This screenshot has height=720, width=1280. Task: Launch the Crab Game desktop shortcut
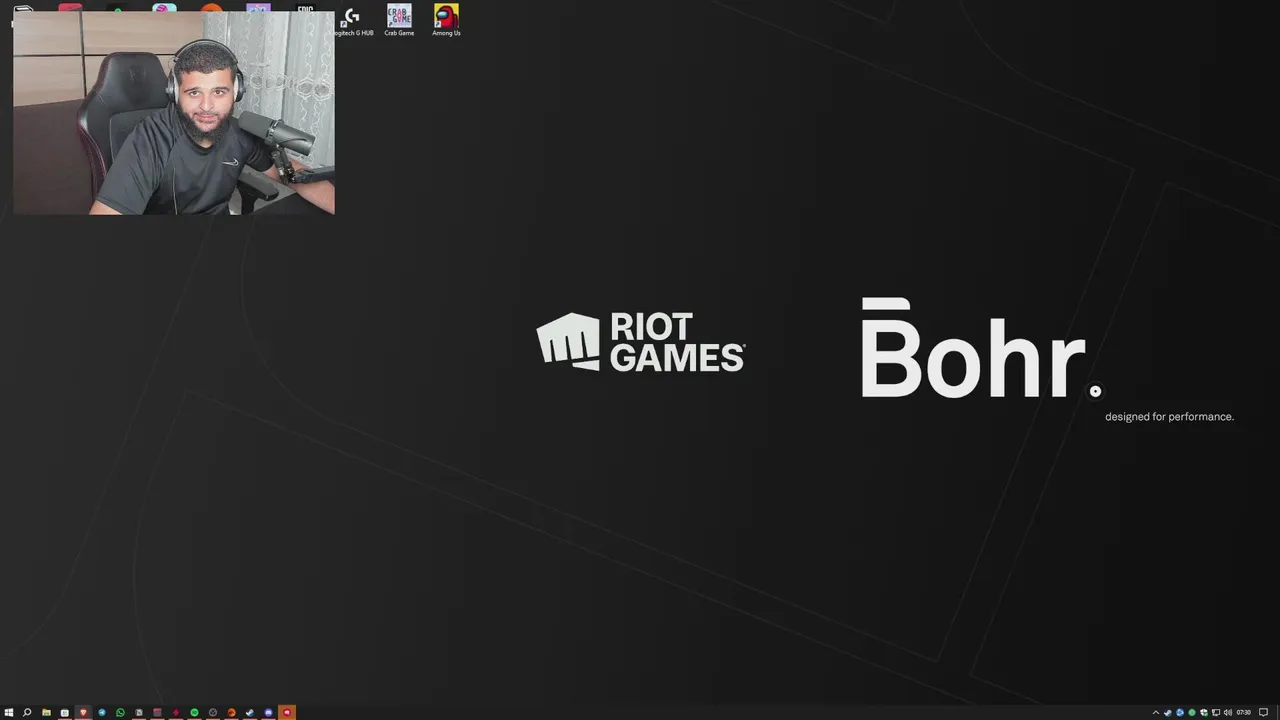pyautogui.click(x=399, y=21)
